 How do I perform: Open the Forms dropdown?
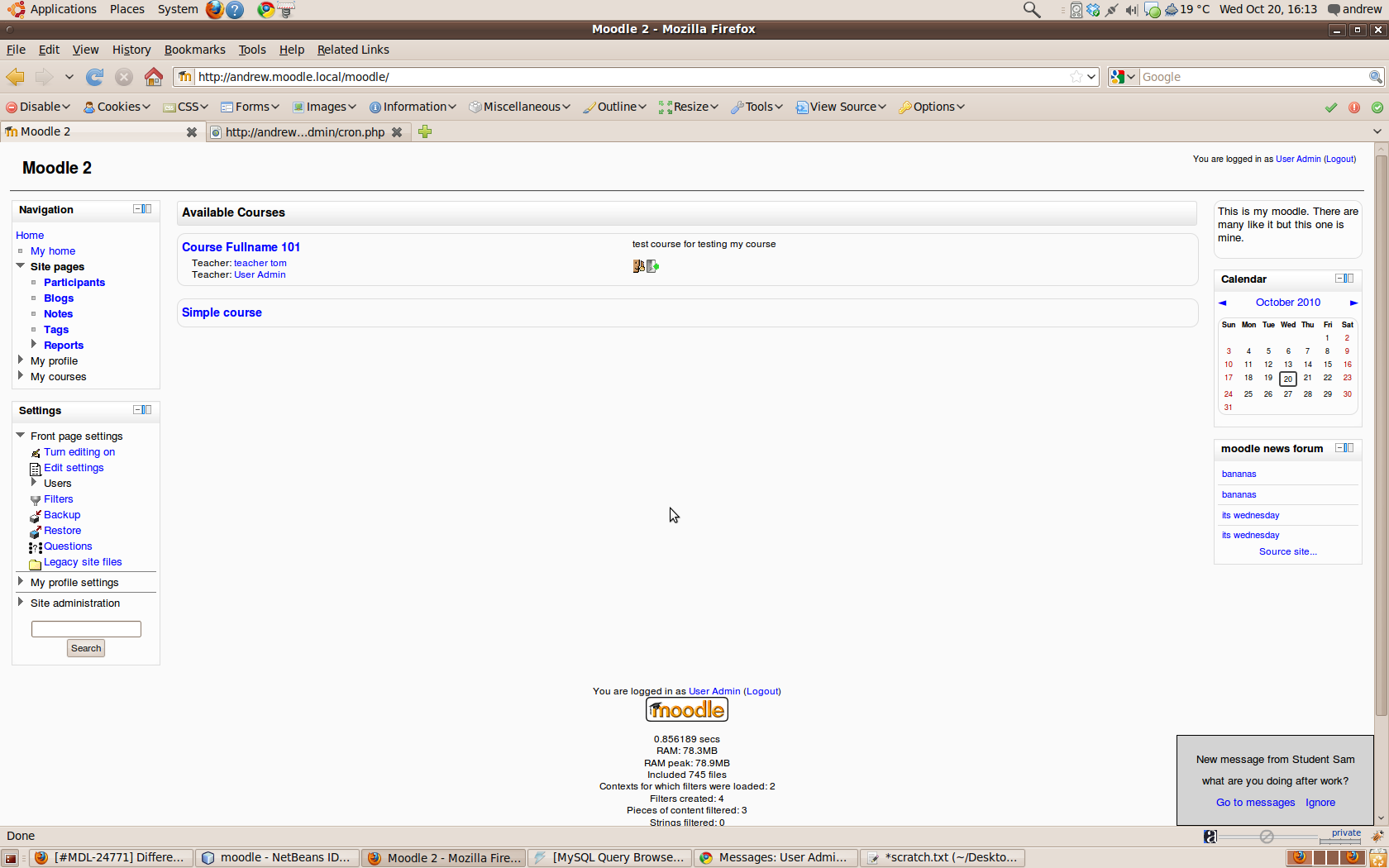250,107
